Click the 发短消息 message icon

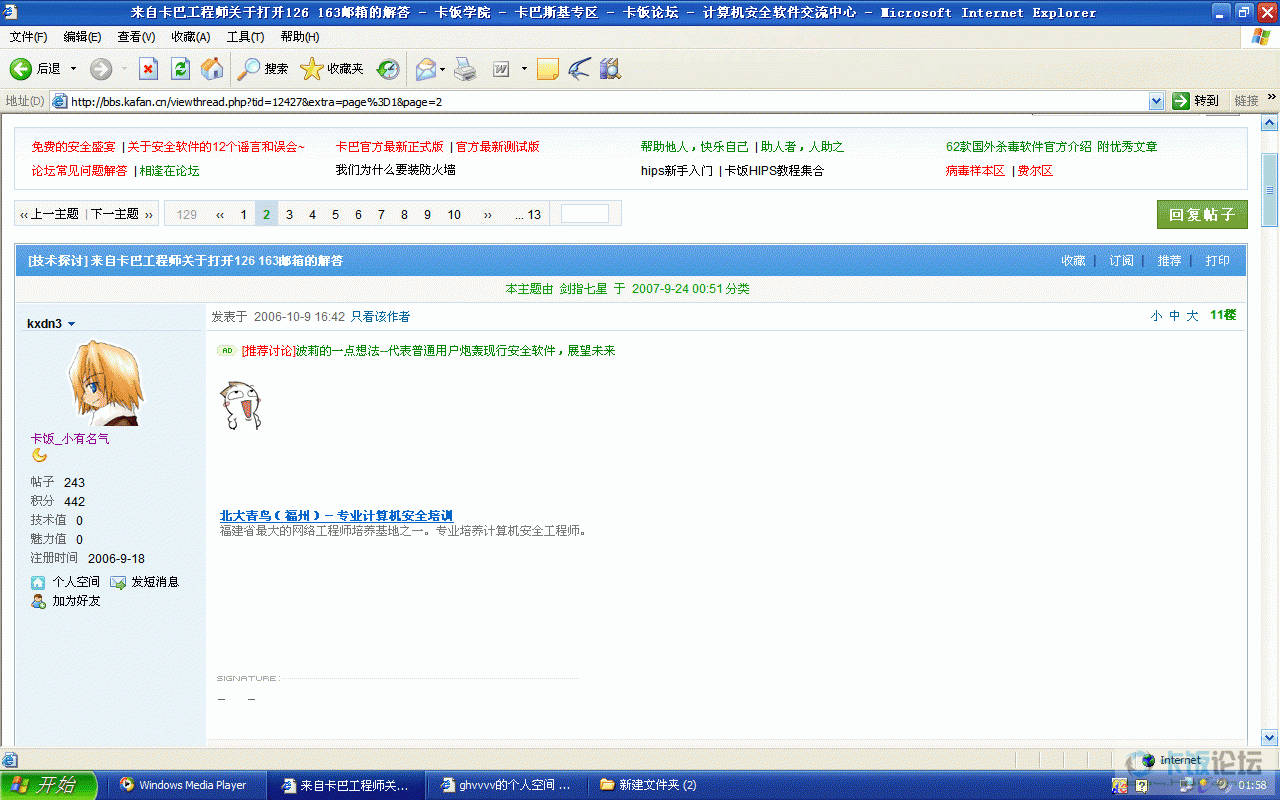[x=118, y=582]
